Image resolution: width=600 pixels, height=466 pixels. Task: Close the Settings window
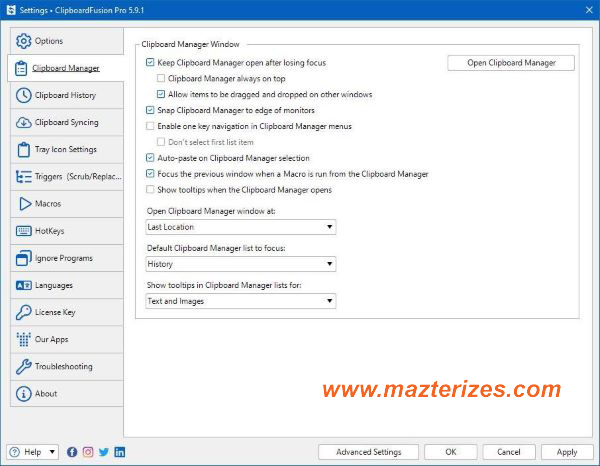pos(589,10)
